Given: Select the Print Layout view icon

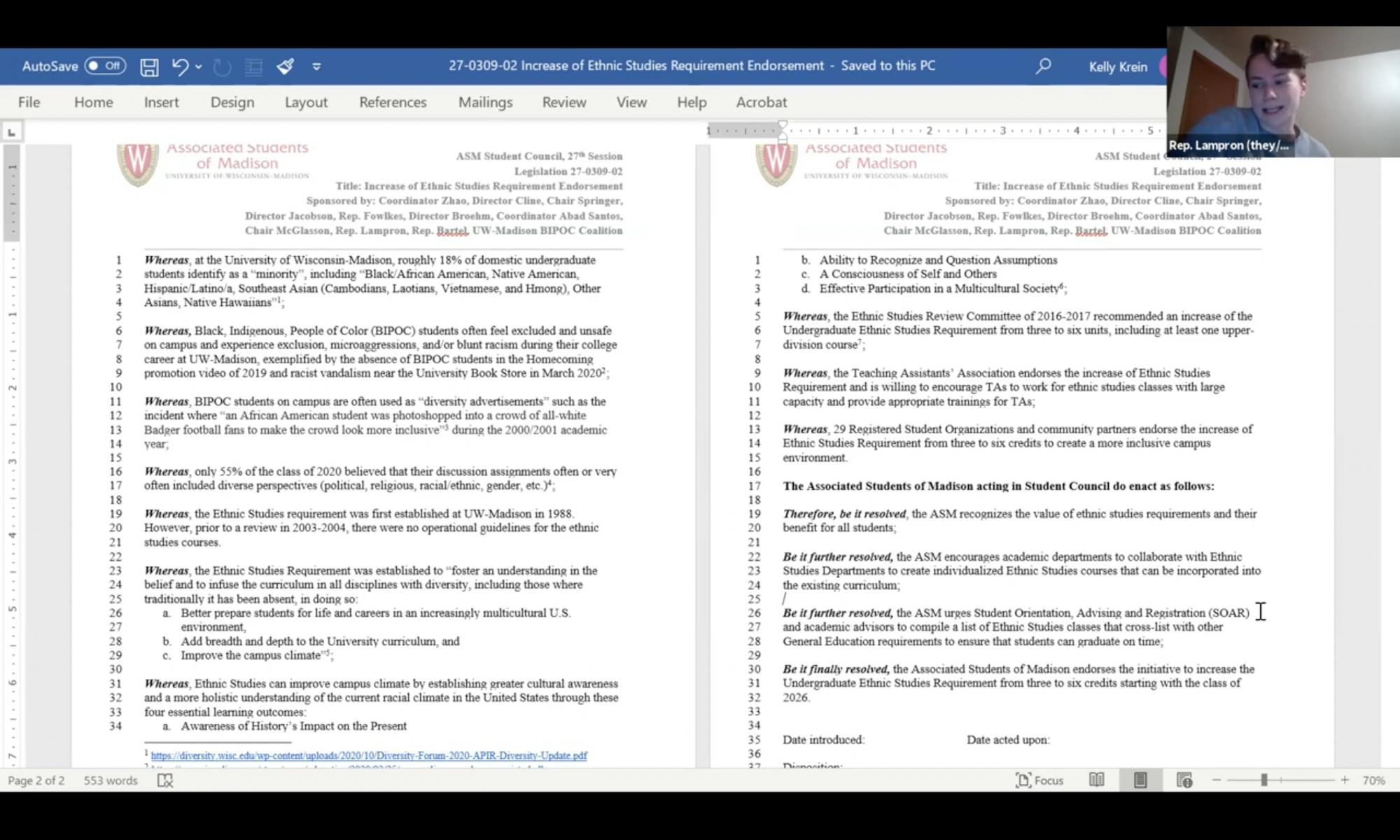Looking at the screenshot, I should (x=1140, y=780).
